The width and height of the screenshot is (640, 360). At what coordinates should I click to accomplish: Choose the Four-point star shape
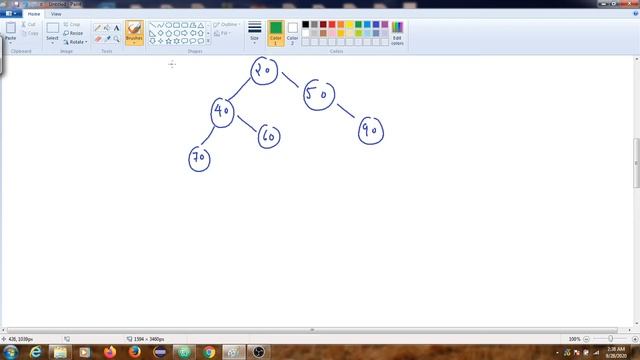tap(160, 41)
